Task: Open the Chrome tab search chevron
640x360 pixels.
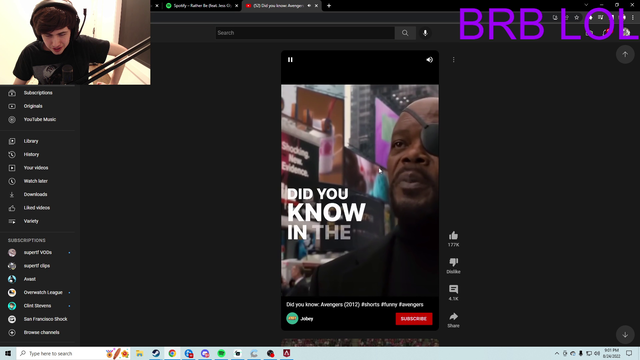Action: tap(586, 5)
